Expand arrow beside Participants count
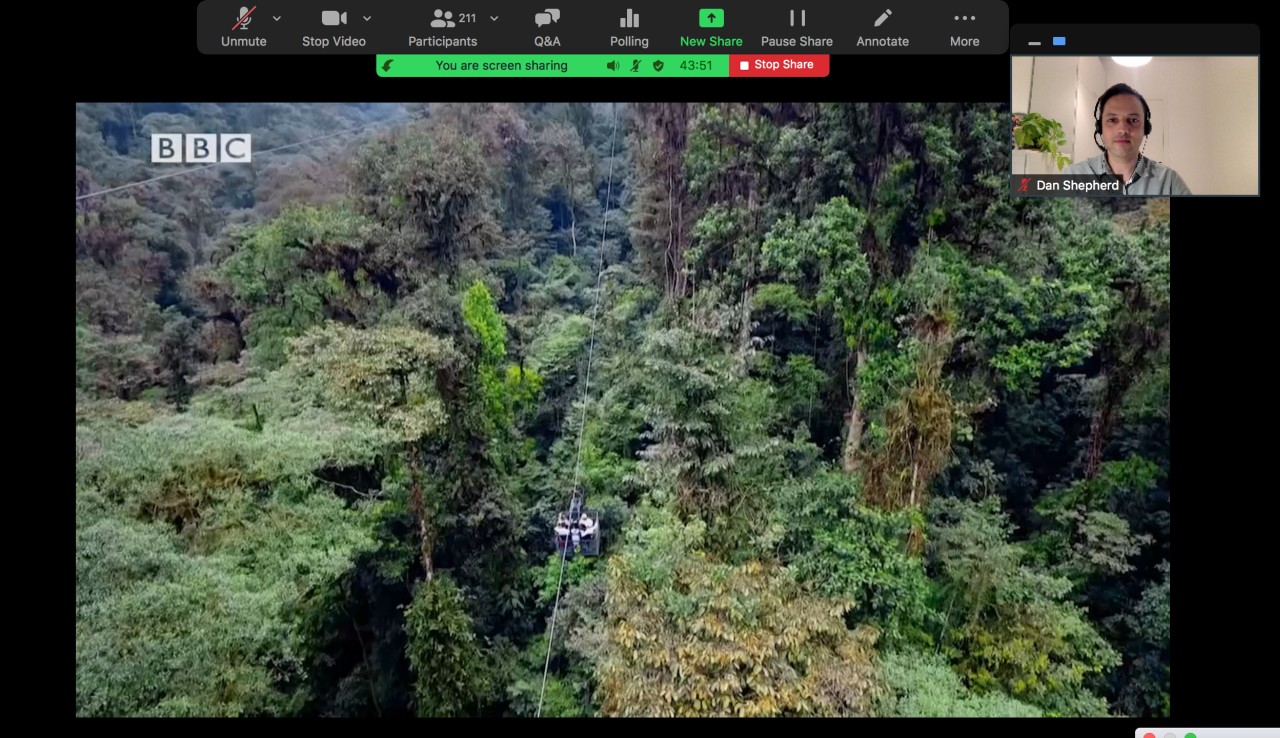The width and height of the screenshot is (1280, 738). (x=494, y=18)
